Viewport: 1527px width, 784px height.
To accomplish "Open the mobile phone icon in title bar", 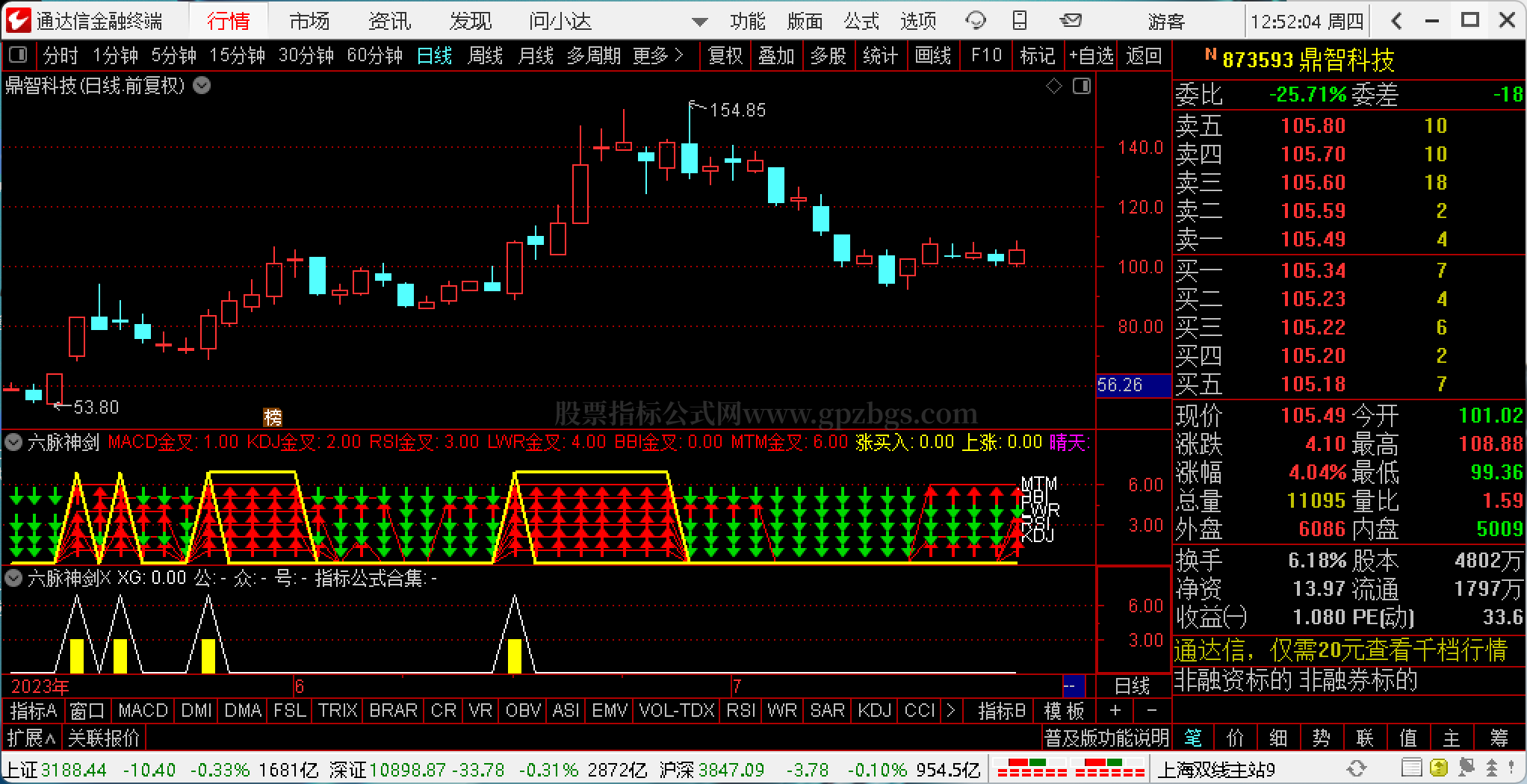I will [1020, 21].
